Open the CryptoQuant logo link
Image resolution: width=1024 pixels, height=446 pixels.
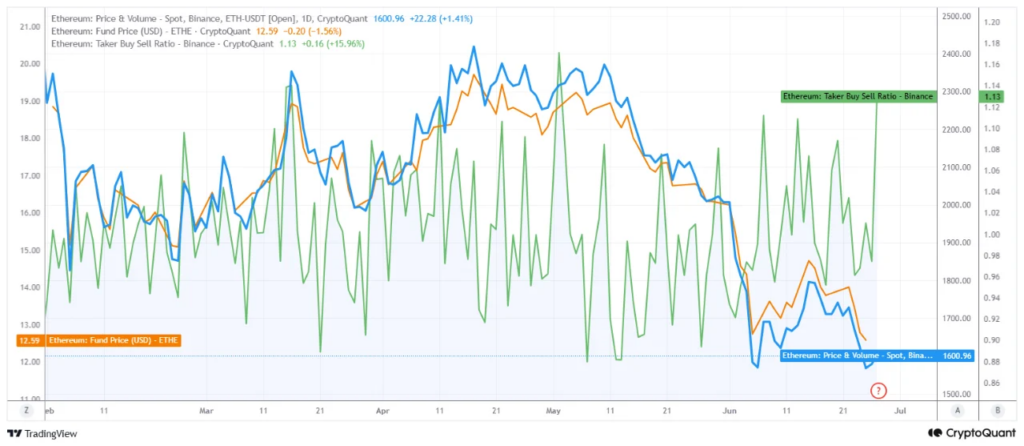click(x=972, y=433)
